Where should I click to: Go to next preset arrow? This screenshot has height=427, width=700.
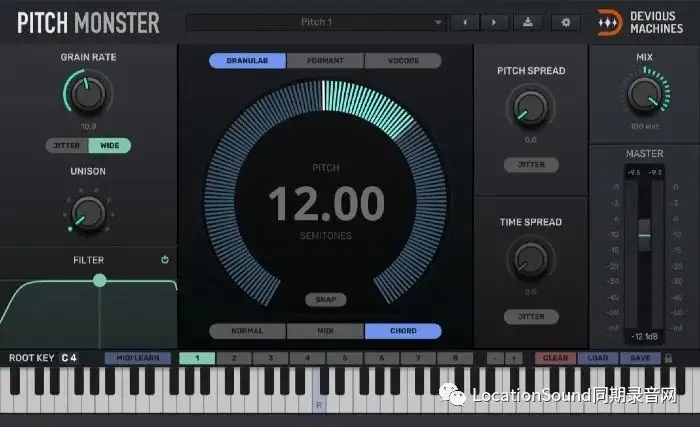point(494,22)
